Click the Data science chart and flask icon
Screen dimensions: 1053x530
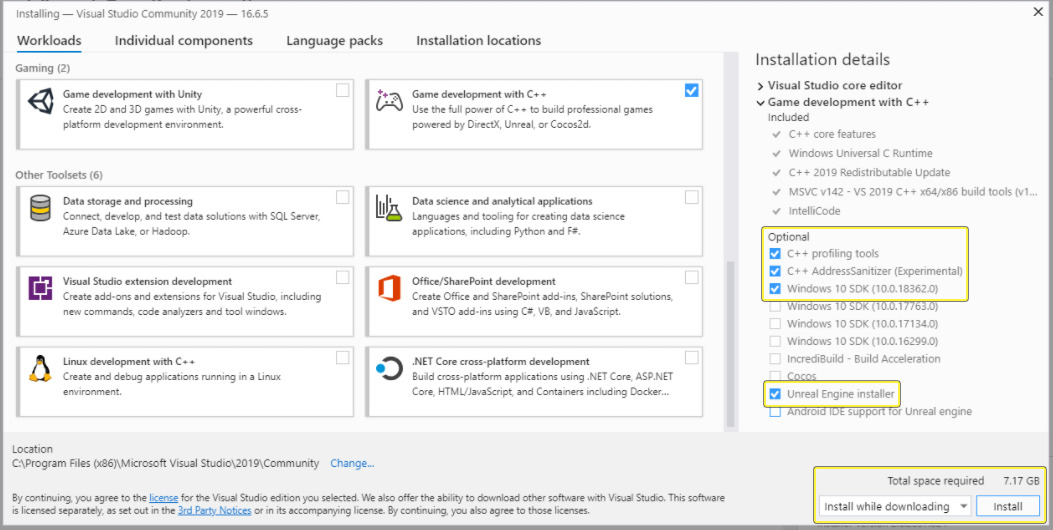tap(390, 208)
